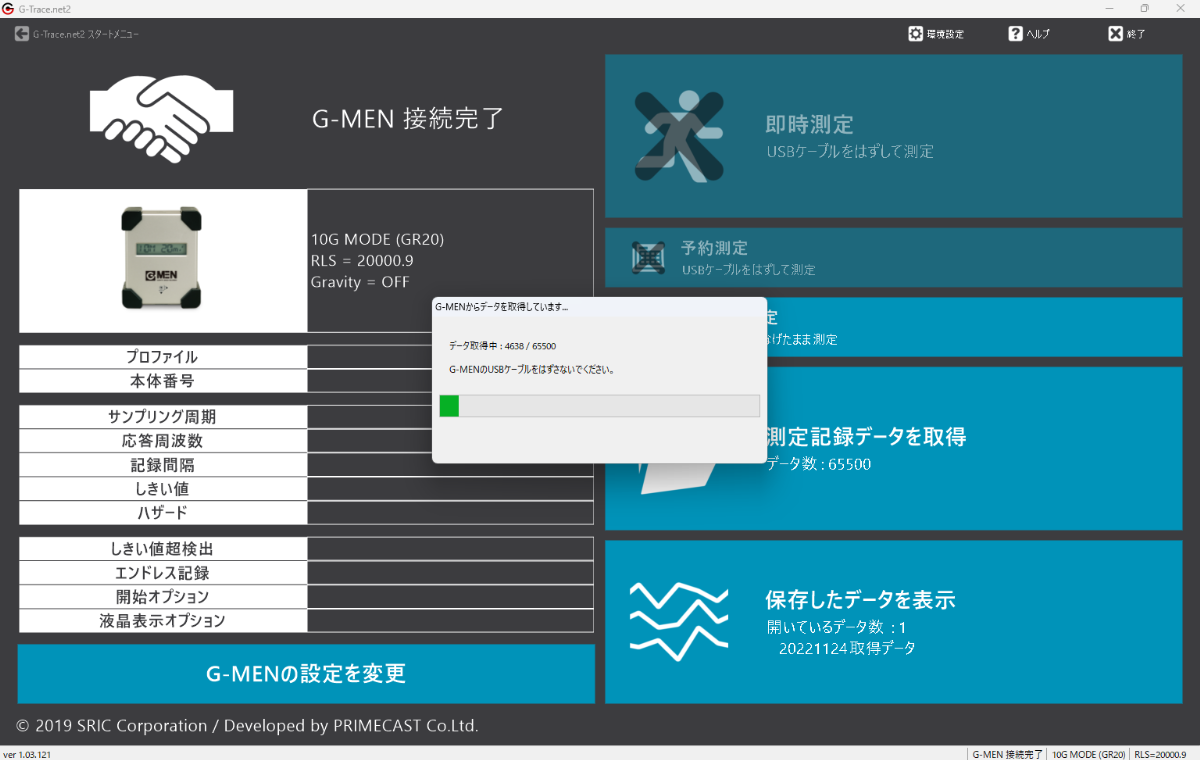Click the handshake connection icon
Viewport: 1200px width, 760px height.
pyautogui.click(x=161, y=120)
